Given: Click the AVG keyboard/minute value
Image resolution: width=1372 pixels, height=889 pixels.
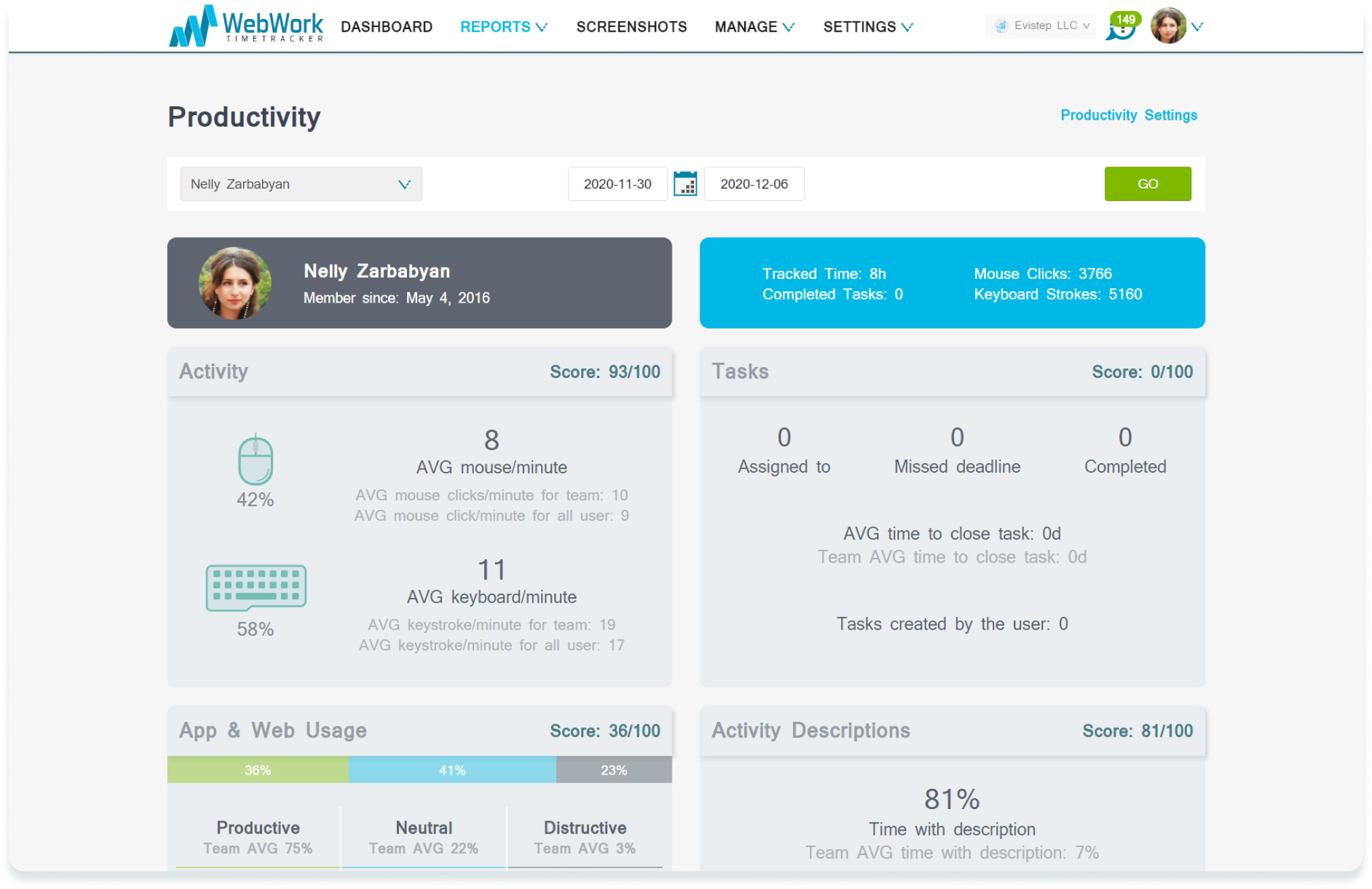Looking at the screenshot, I should [x=492, y=570].
